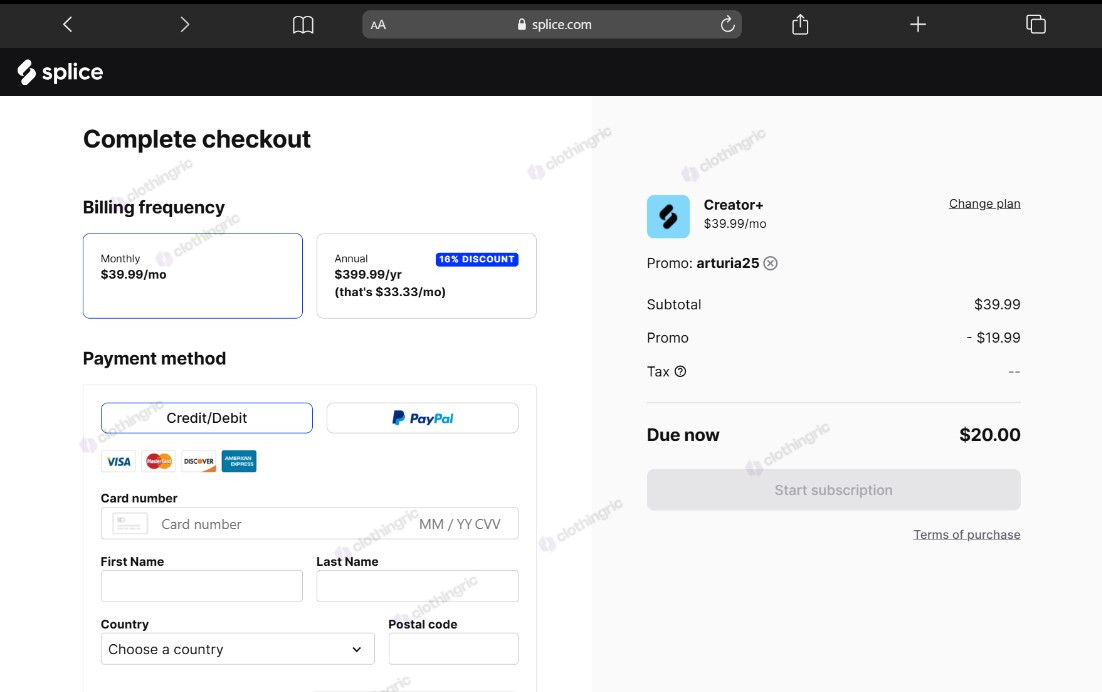Viewport: 1102px width, 692px height.
Task: Tap the AA reader text-size control
Action: point(378,25)
